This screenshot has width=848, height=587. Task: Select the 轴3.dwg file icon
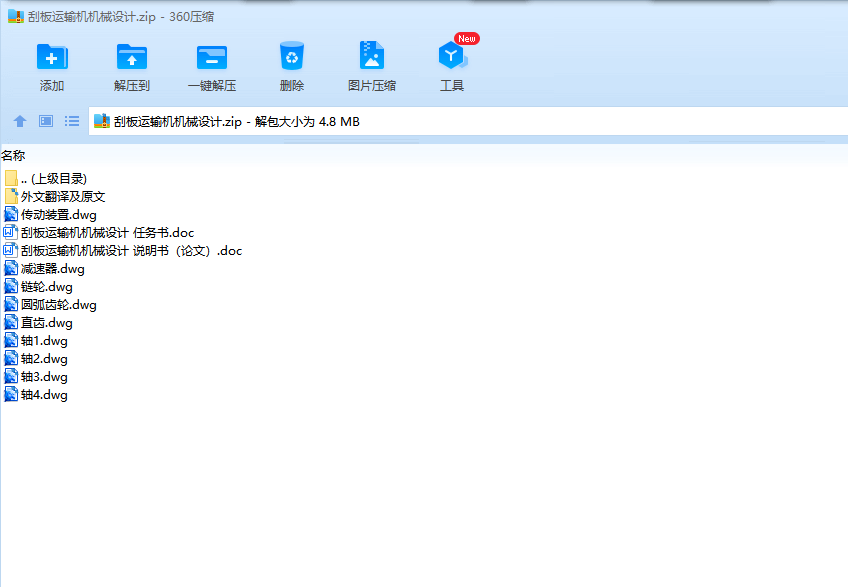pos(11,376)
